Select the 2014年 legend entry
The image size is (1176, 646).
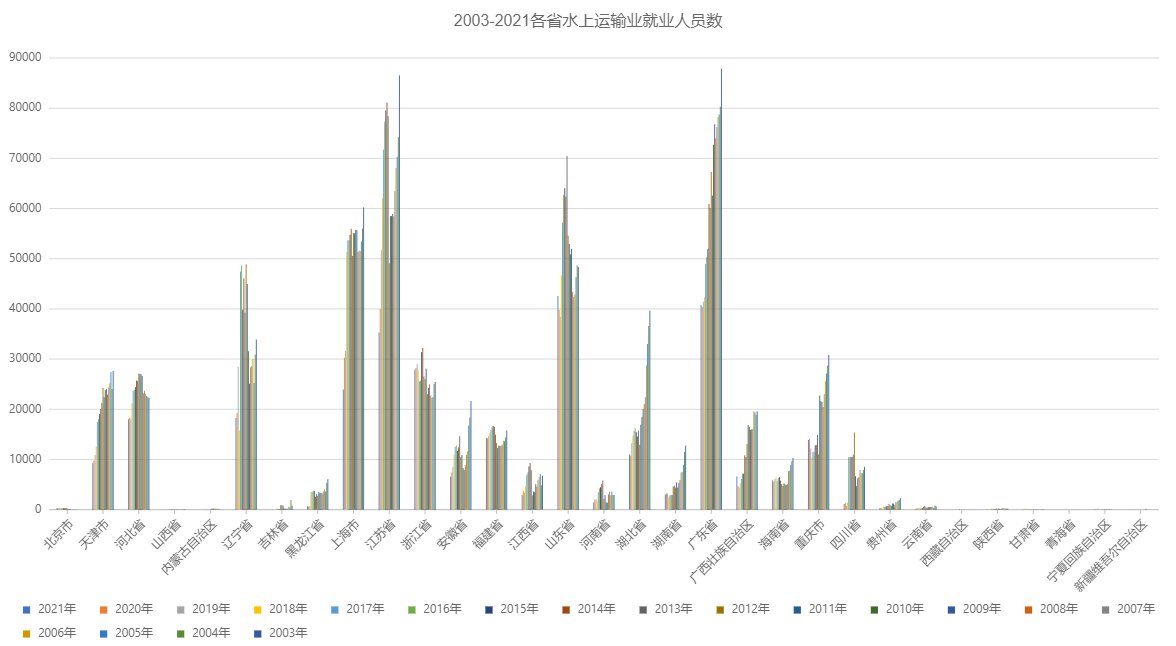click(x=589, y=608)
